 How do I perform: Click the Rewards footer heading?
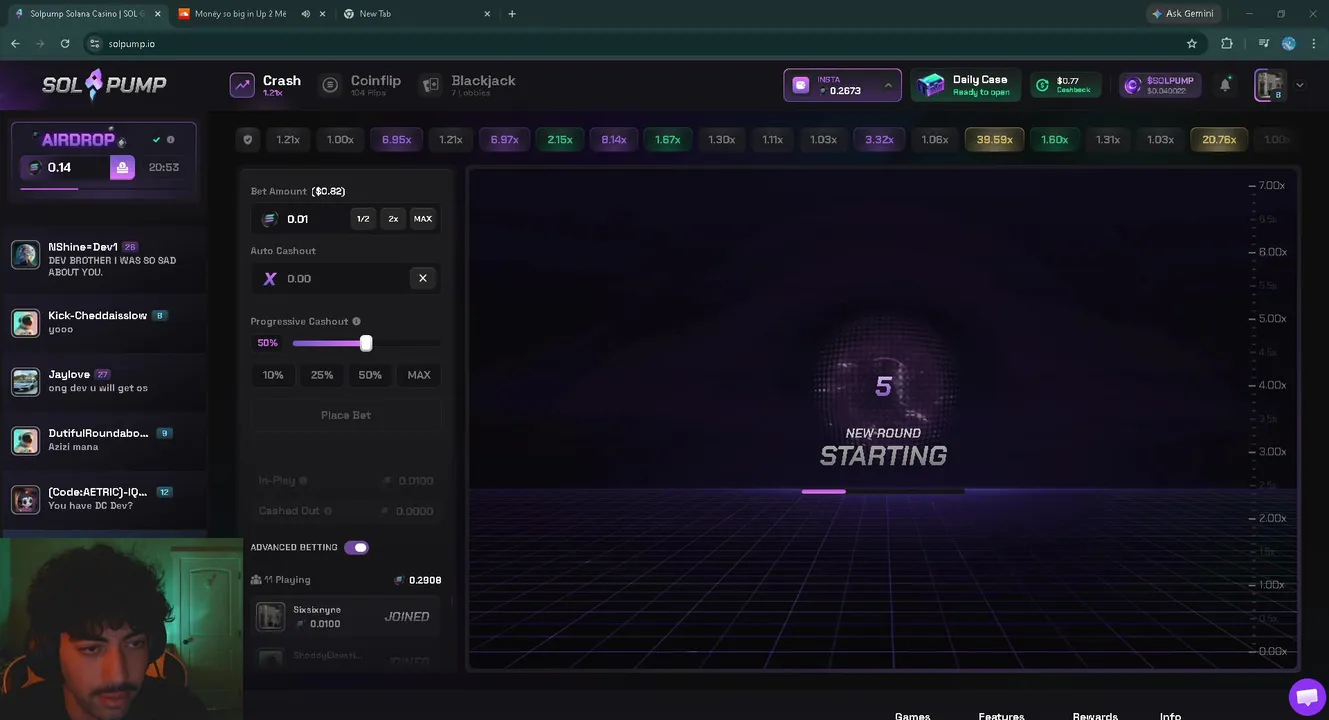click(1095, 714)
